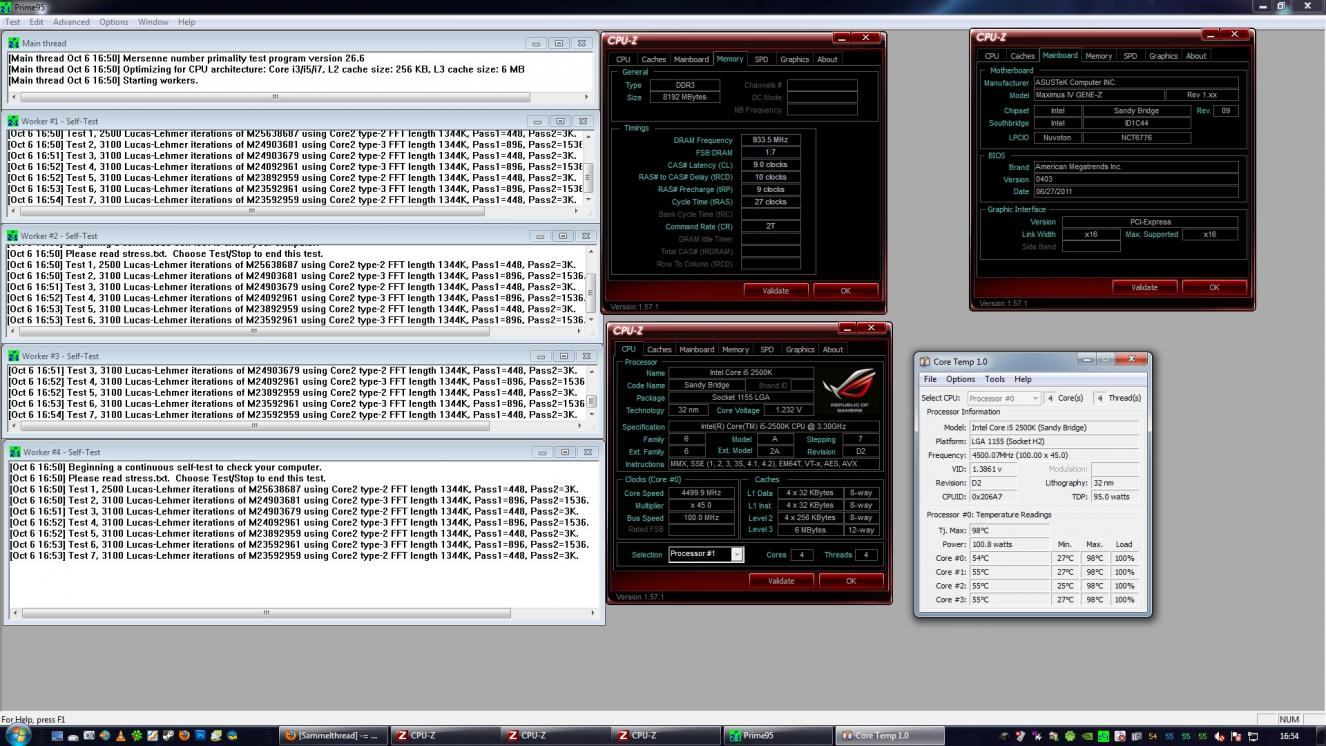Select SPD tab in CPU-Z Memory window

tap(761, 59)
